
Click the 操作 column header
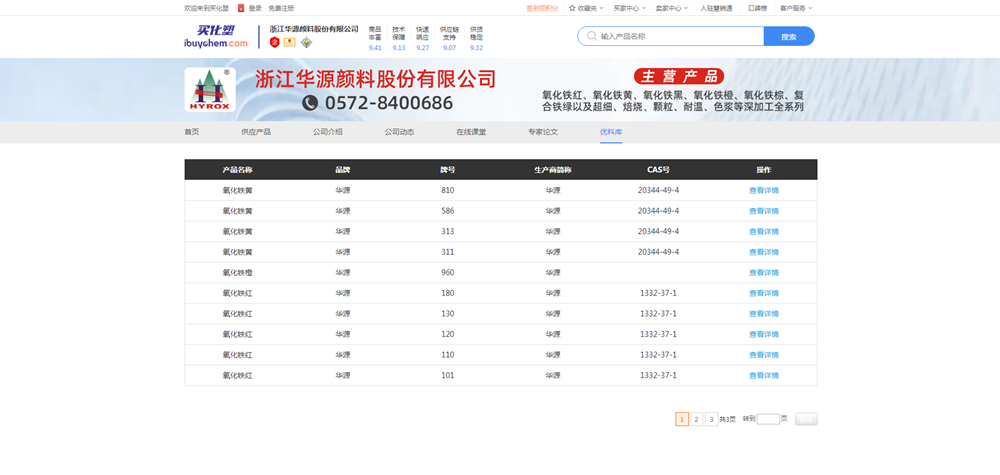pos(764,170)
